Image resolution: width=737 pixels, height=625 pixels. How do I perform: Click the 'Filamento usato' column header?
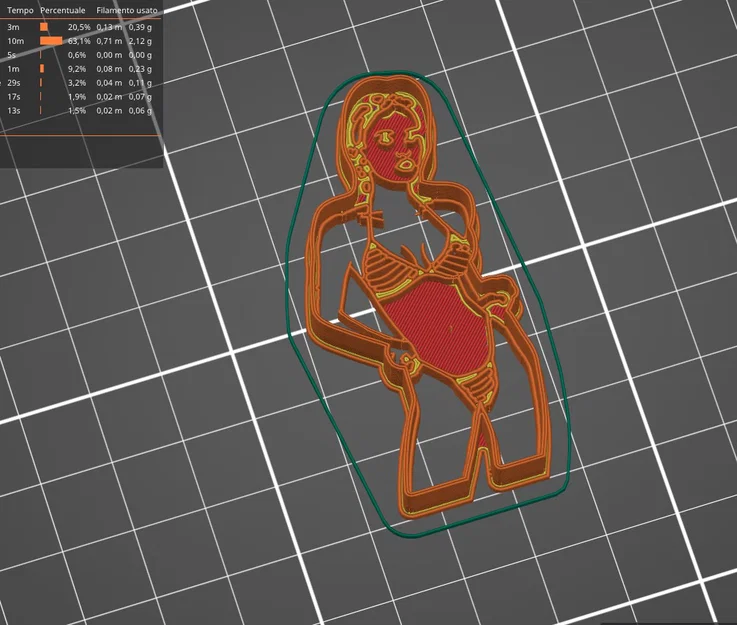coord(127,10)
